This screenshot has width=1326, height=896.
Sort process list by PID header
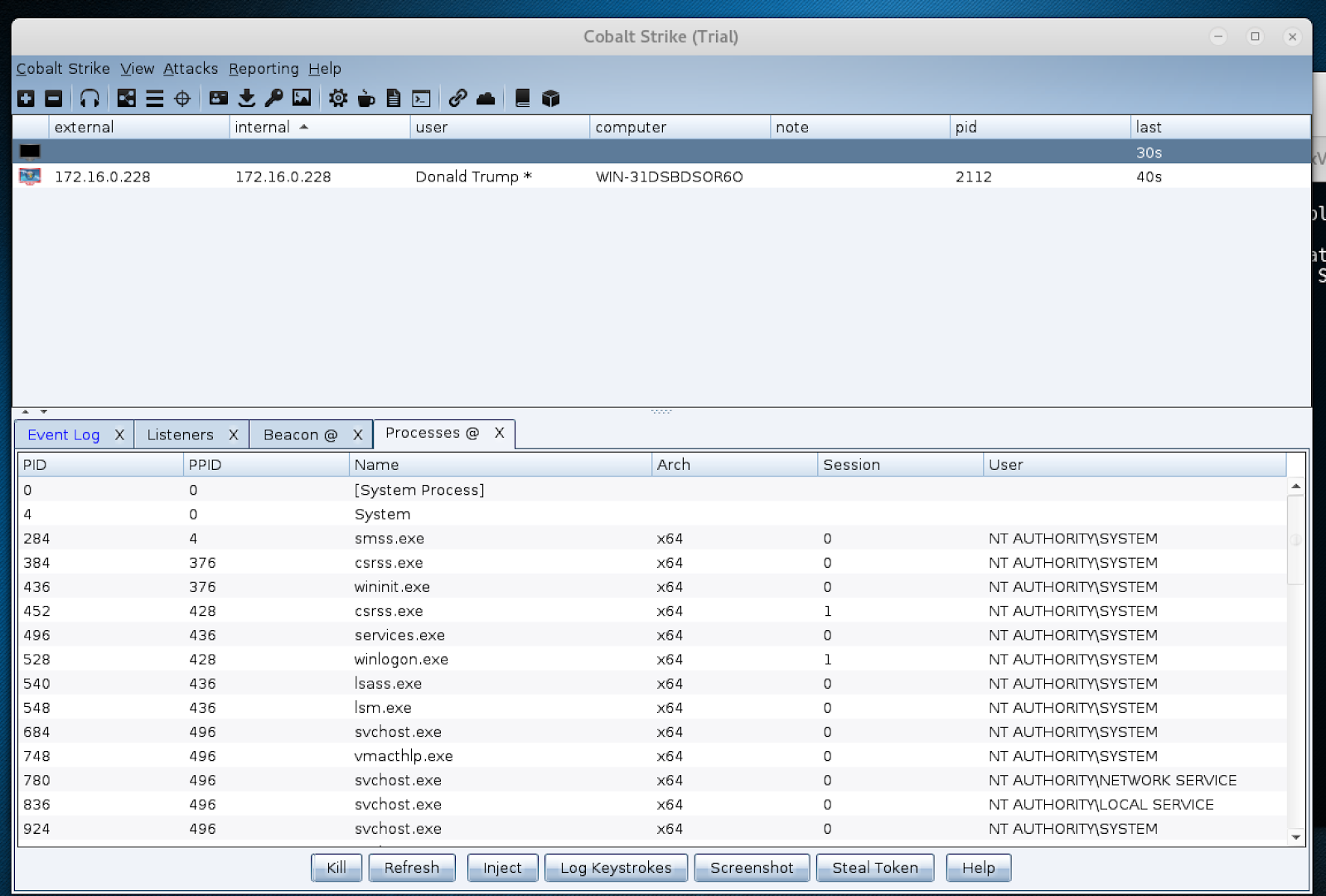pyautogui.click(x=100, y=465)
